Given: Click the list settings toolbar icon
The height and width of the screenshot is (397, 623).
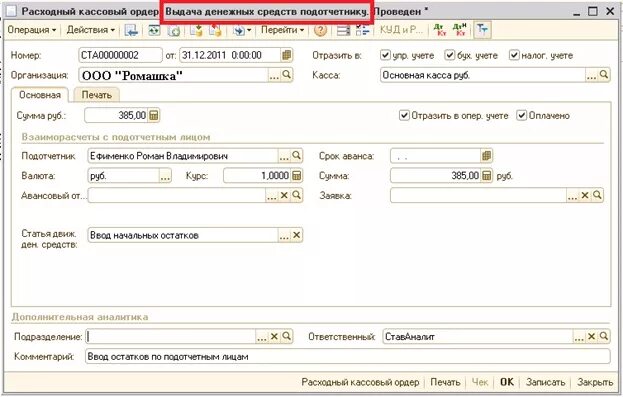Looking at the screenshot, I should tap(343, 30).
